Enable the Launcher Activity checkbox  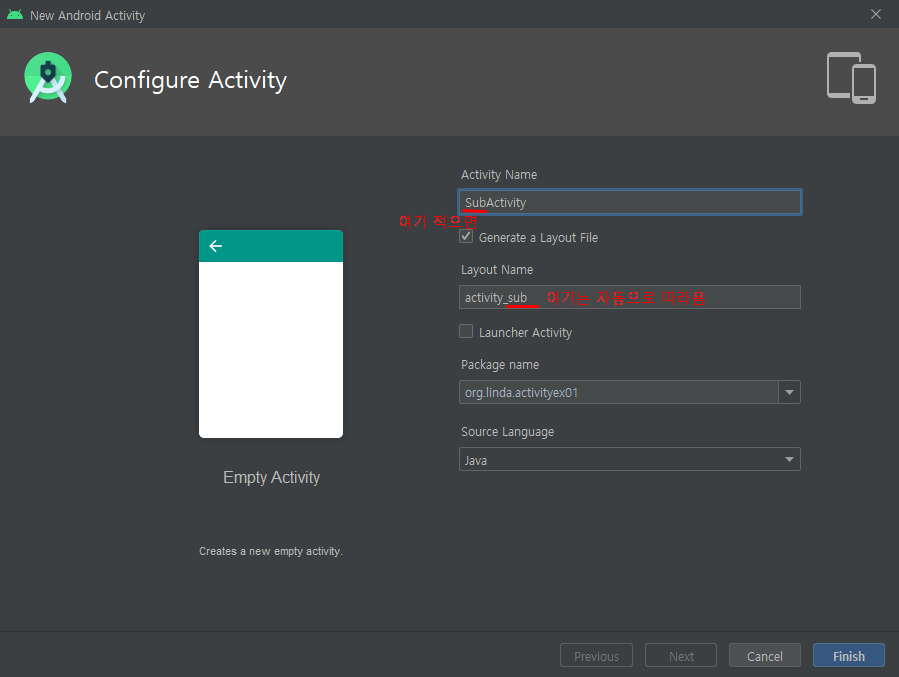(466, 331)
